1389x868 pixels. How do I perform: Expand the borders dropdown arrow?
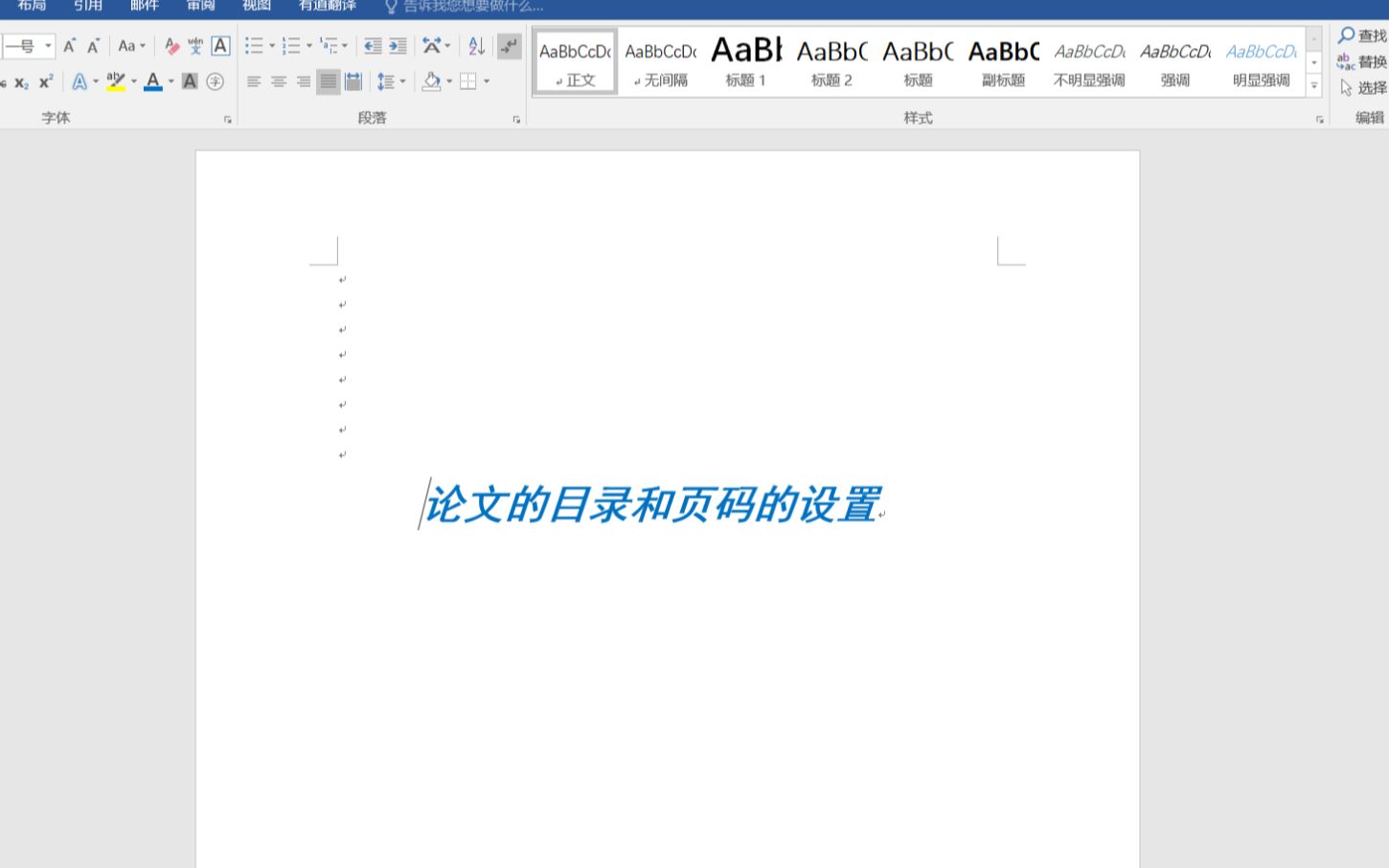coord(487,82)
